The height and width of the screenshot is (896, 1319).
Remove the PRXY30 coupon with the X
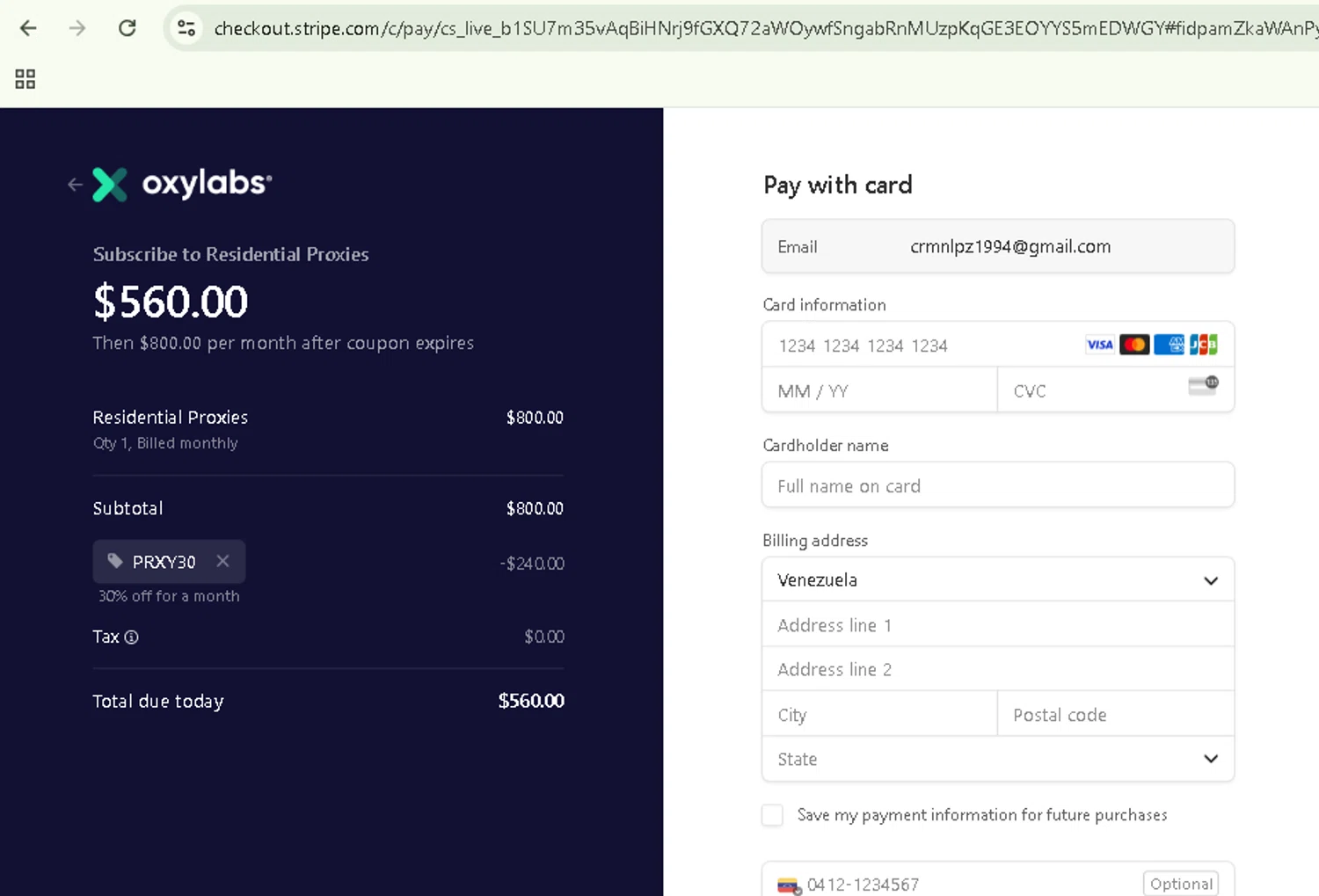point(222,561)
